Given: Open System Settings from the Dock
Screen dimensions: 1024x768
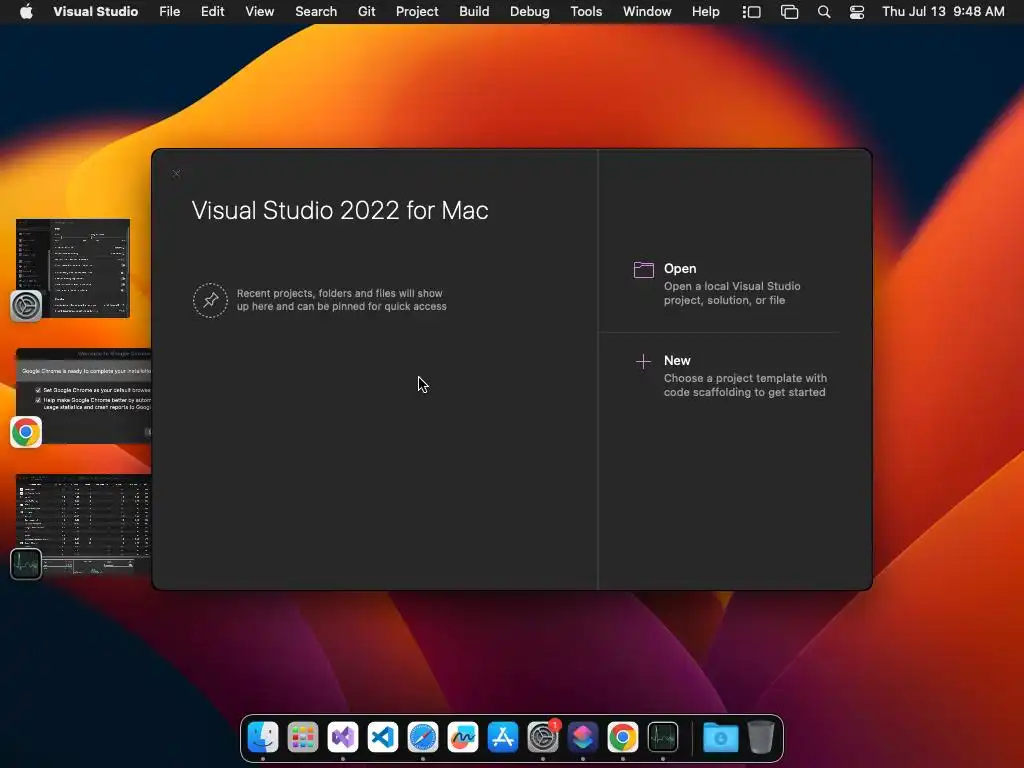Looking at the screenshot, I should pos(543,737).
